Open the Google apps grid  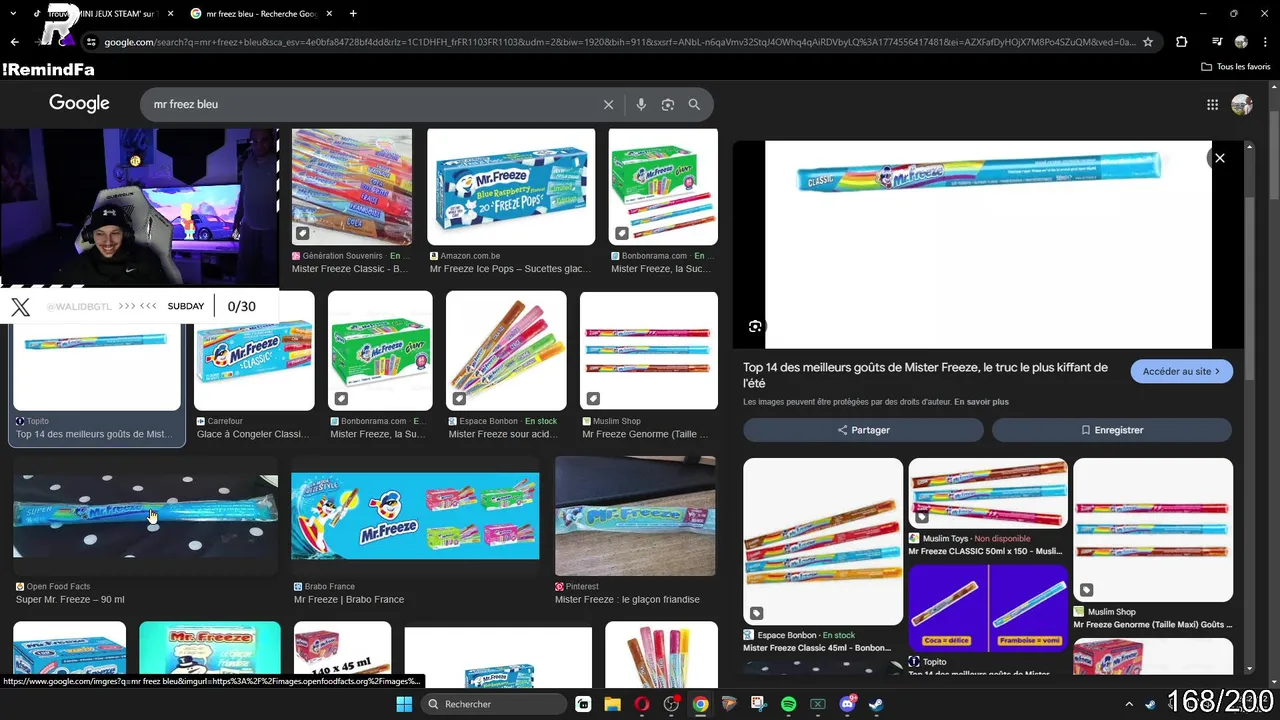pyautogui.click(x=1212, y=104)
